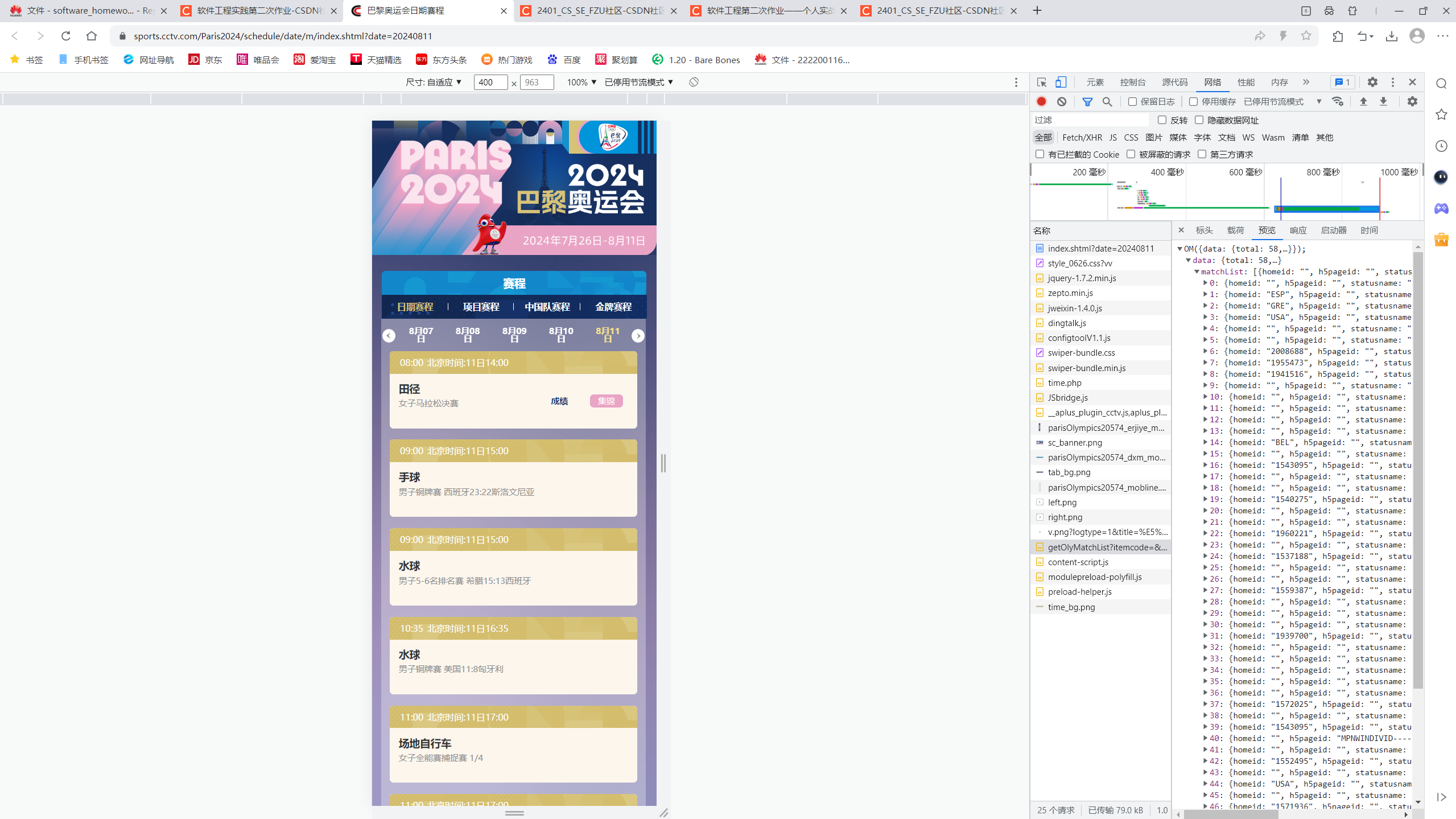Click the viewport right edge resize handle
The height and width of the screenshot is (819, 1456).
[x=663, y=463]
